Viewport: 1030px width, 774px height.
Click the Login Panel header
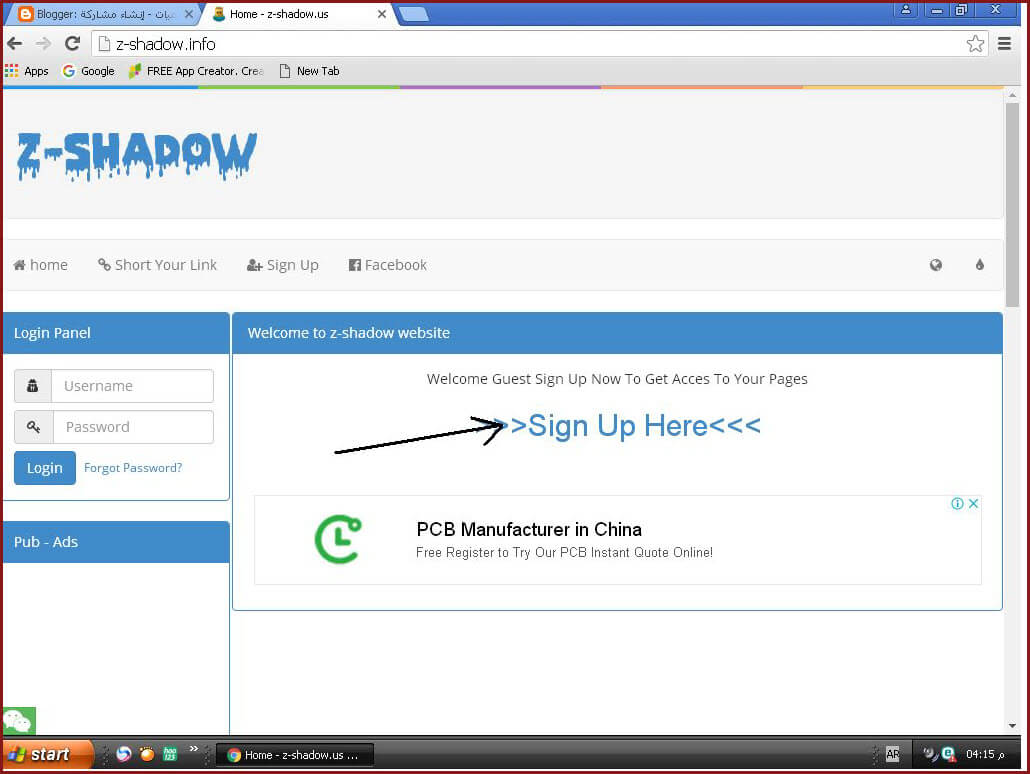(x=116, y=333)
